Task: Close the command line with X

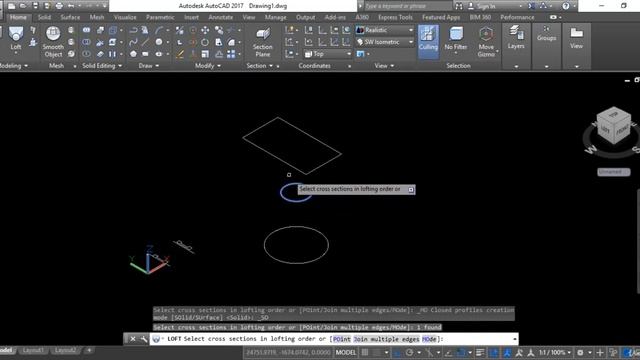Action: click(133, 339)
